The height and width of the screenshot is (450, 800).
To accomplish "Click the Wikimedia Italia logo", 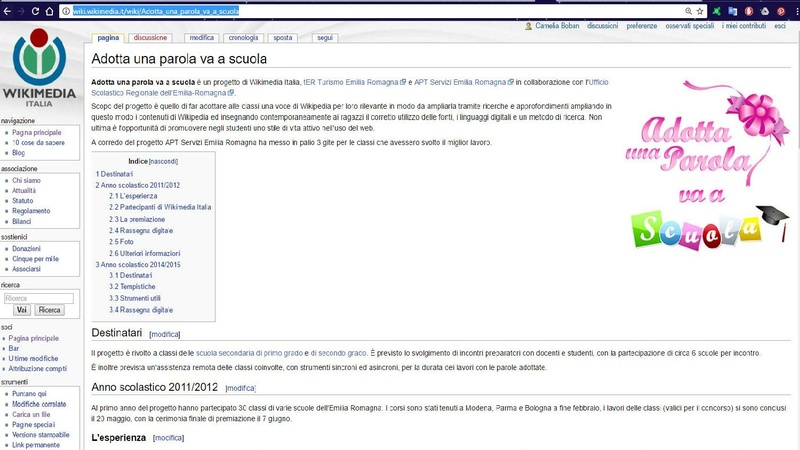I will (x=39, y=68).
